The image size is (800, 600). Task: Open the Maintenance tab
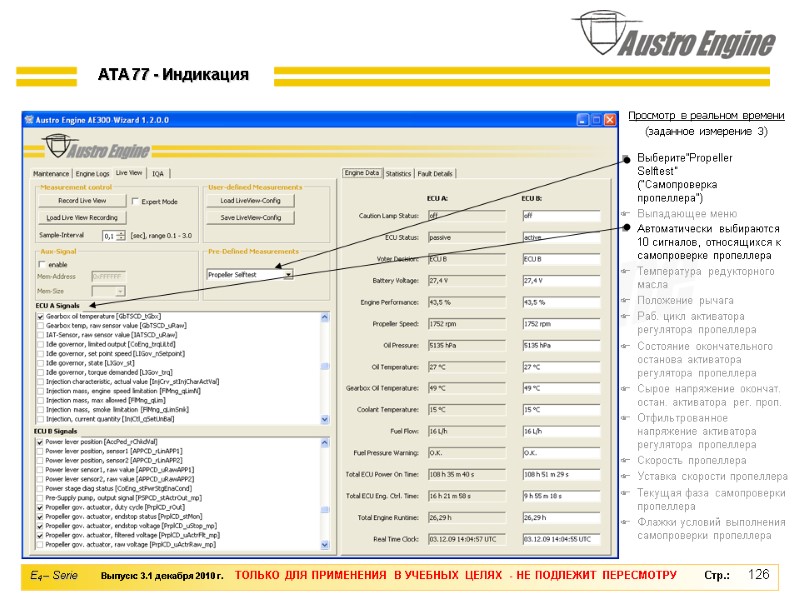[x=51, y=174]
